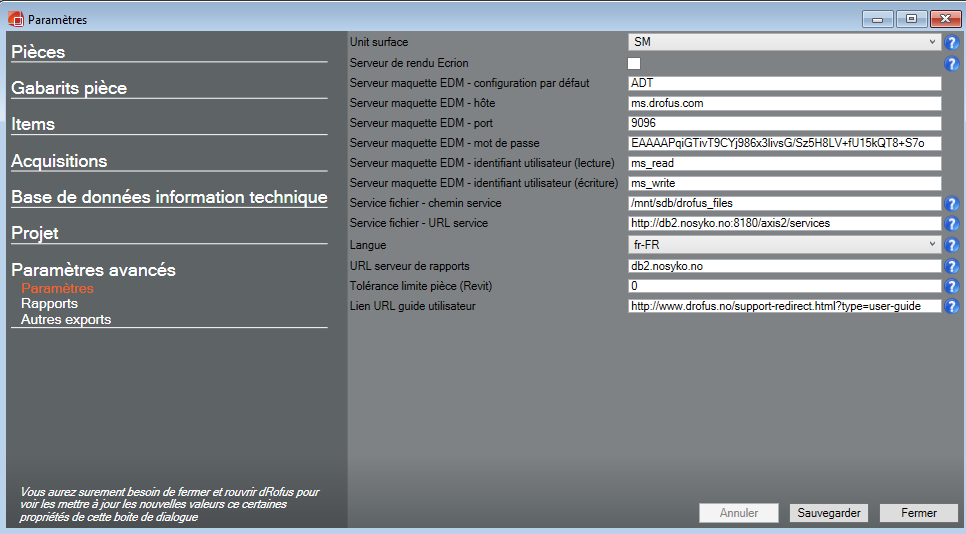The width and height of the screenshot is (966, 534).
Task: Open help for Serveur de rendu Ecrion
Action: pyautogui.click(x=952, y=64)
